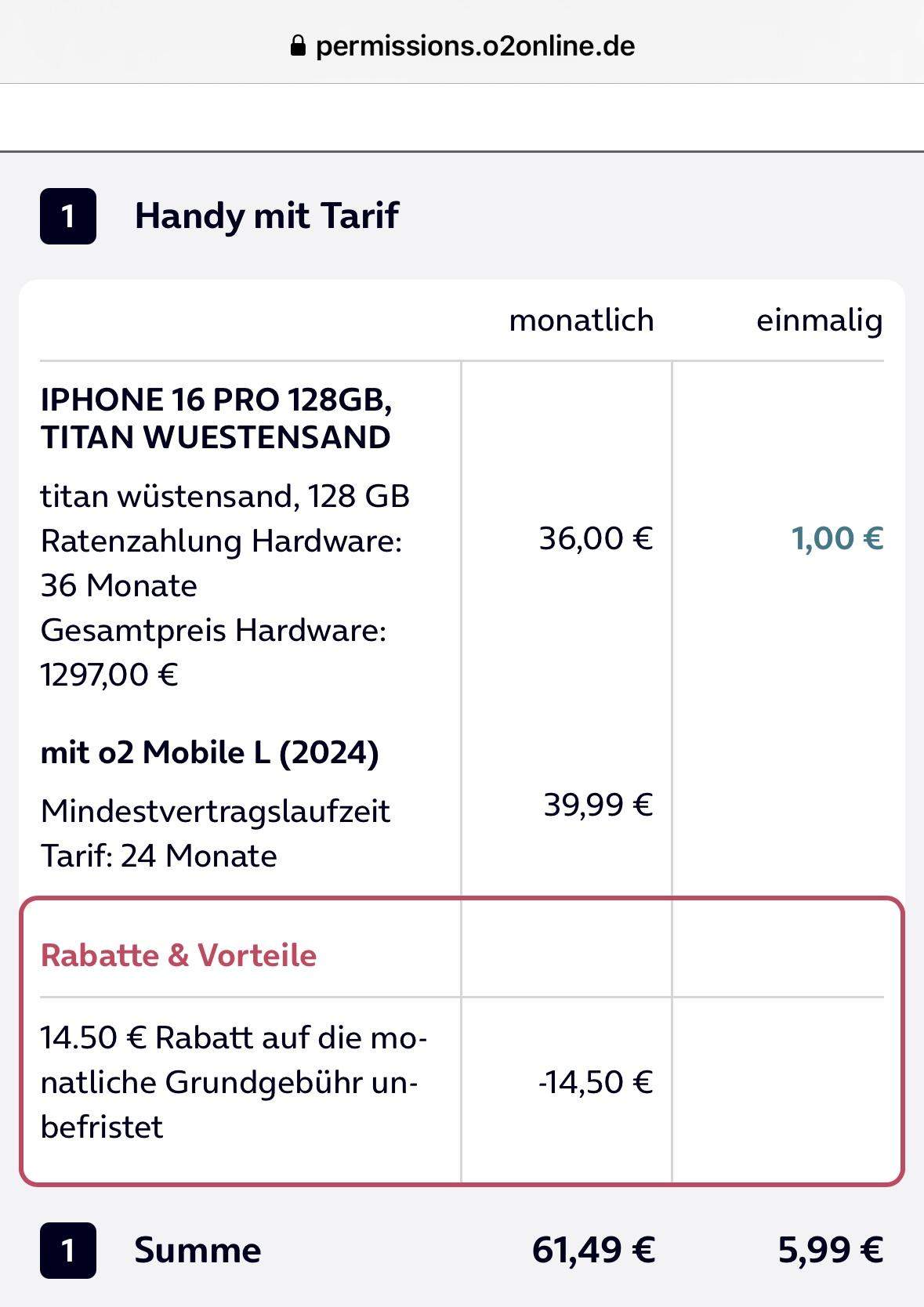Click the address bar showing permissions.o2online.de
This screenshot has width=924, height=1307.
[x=473, y=45]
